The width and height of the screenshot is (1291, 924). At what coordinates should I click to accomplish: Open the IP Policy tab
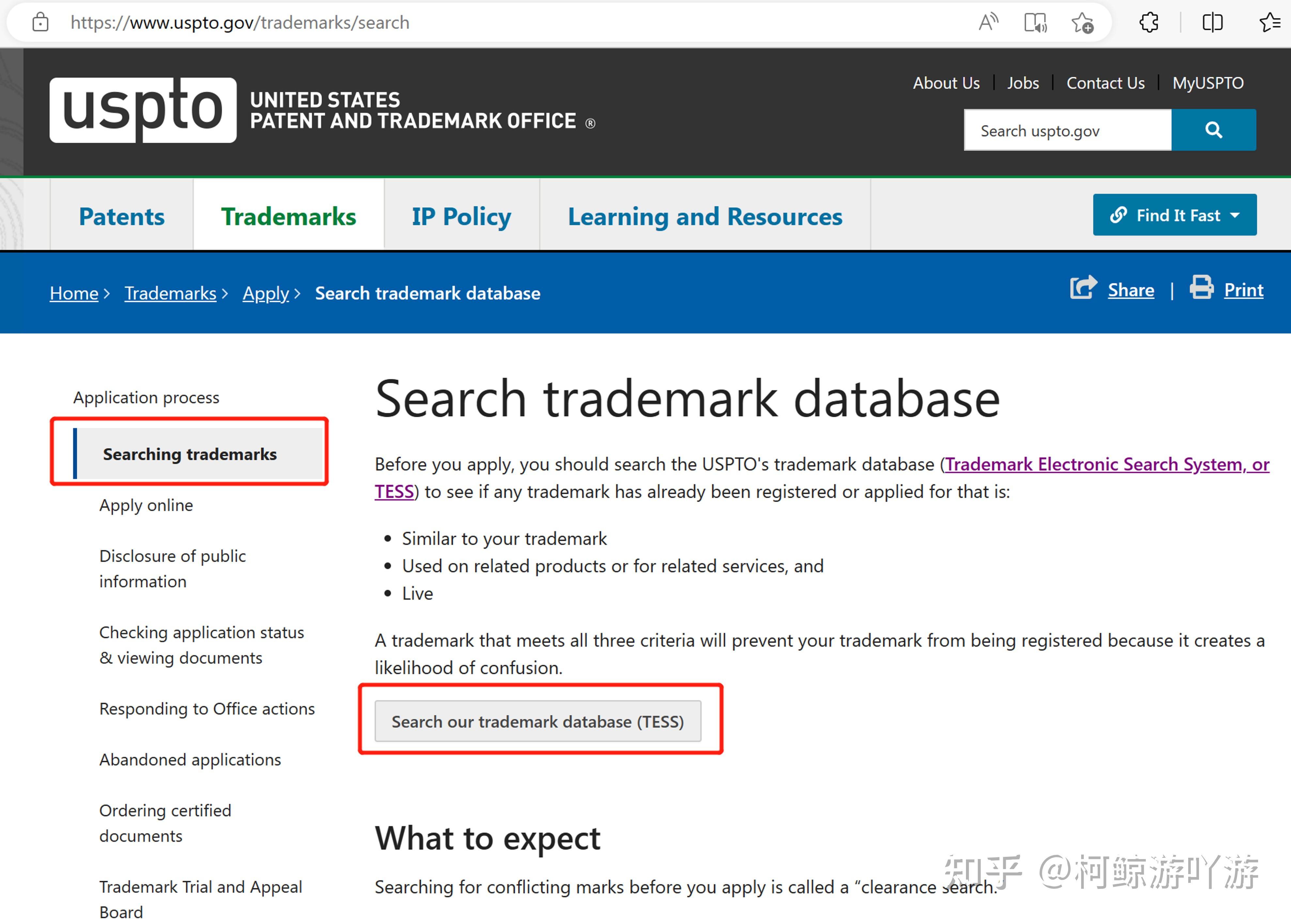tap(460, 216)
